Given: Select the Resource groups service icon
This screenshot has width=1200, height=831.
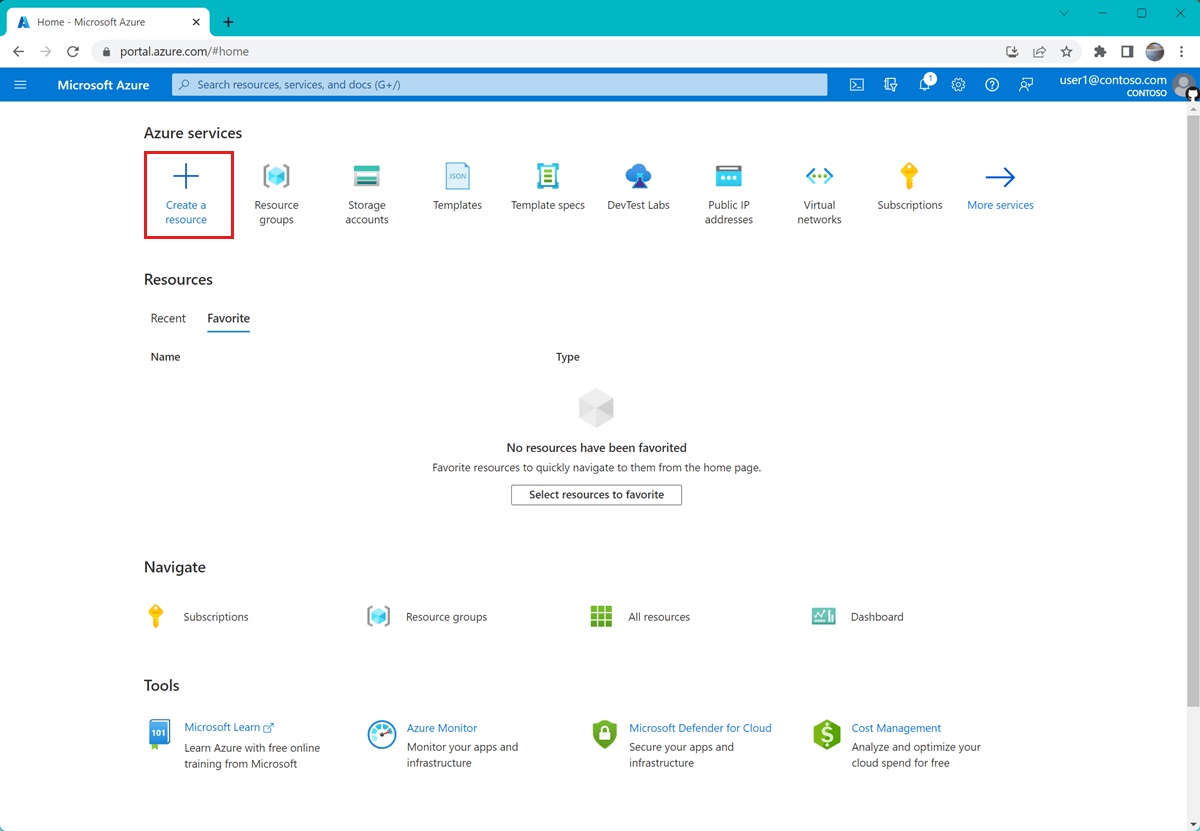Looking at the screenshot, I should (x=277, y=178).
